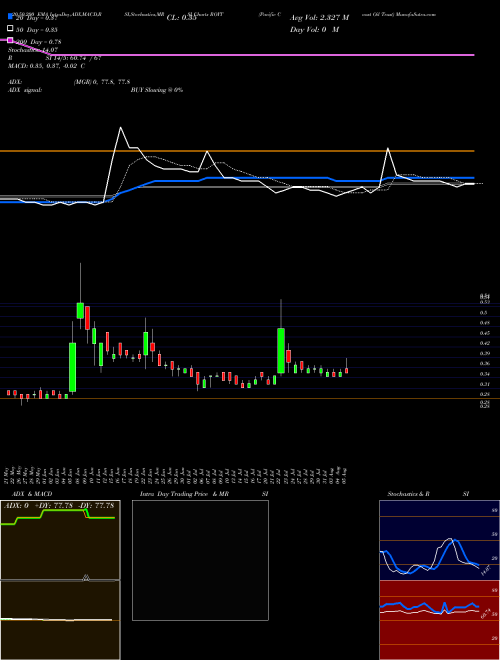This screenshot has height=660, width=500.
Task: Click the '(MGR) 0, 77.8, 77.8' ADX values
Action: click(x=102, y=82)
